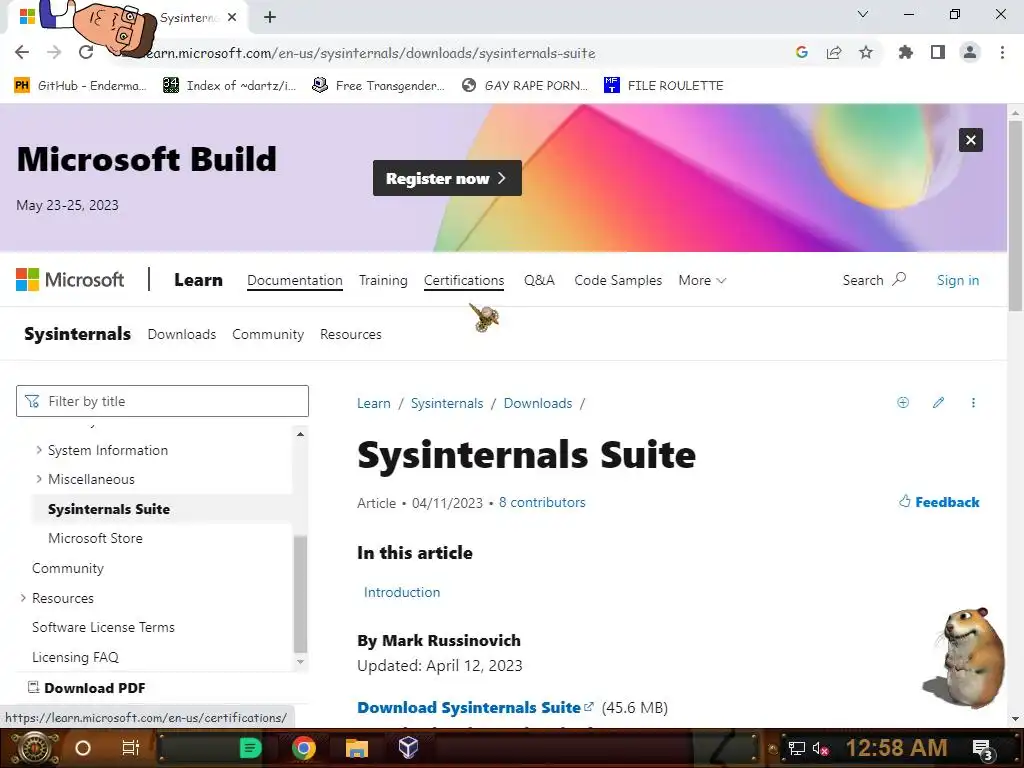Open Q&A menu item
The height and width of the screenshot is (768, 1024).
(x=539, y=280)
